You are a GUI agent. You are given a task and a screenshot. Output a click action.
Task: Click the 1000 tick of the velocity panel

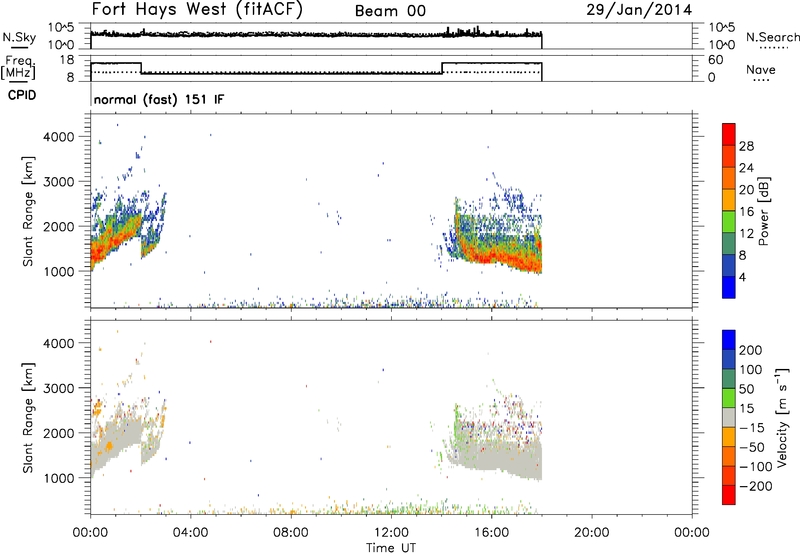59,478
